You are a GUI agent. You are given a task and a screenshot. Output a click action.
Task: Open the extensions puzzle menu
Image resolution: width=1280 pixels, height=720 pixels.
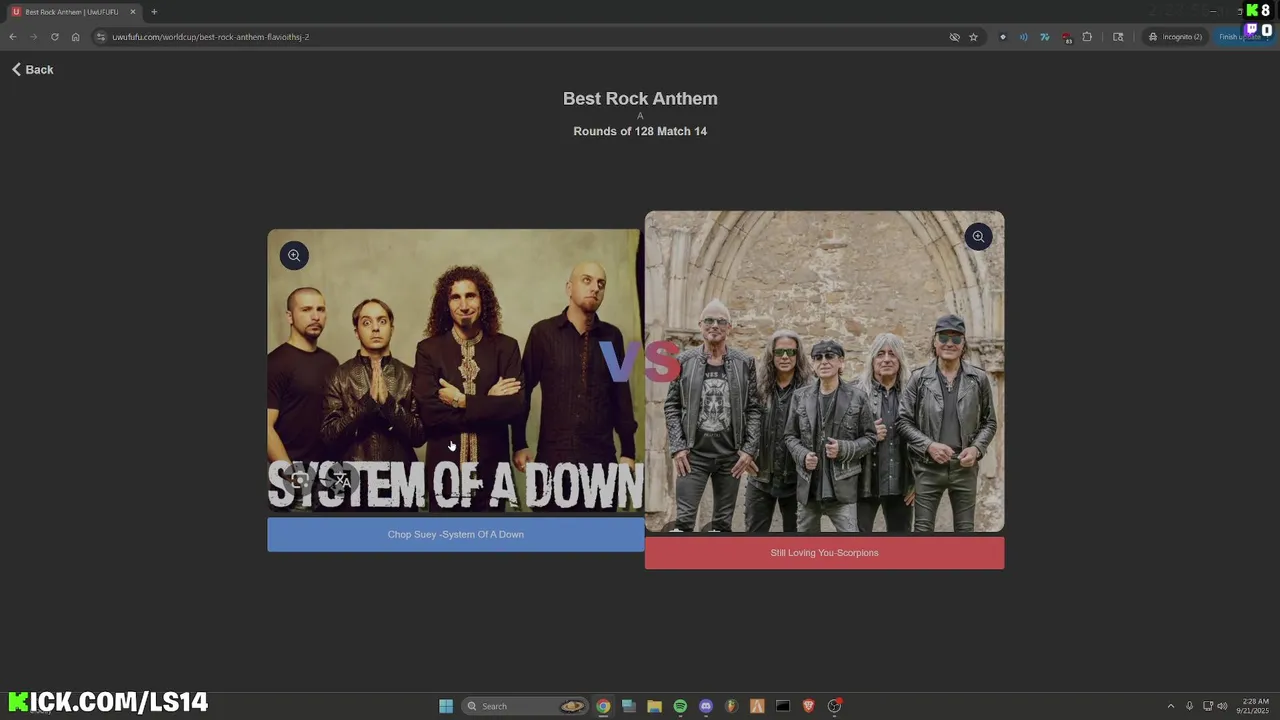pos(1087,37)
